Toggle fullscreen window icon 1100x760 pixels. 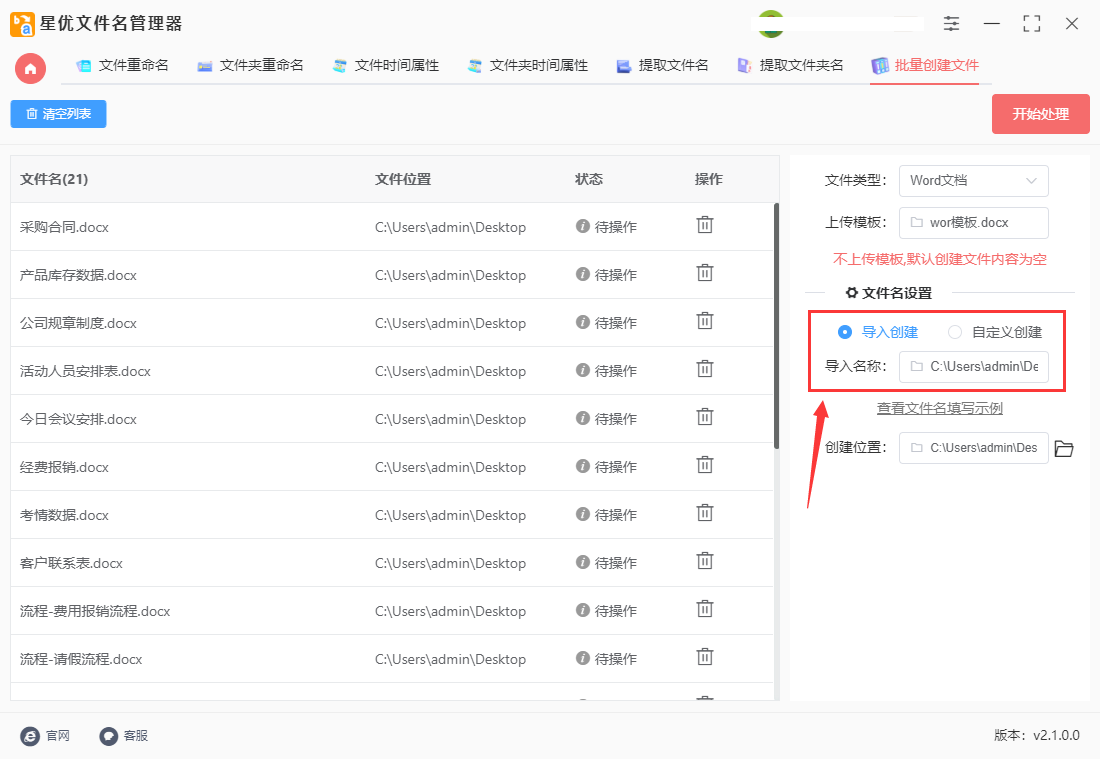1031,23
